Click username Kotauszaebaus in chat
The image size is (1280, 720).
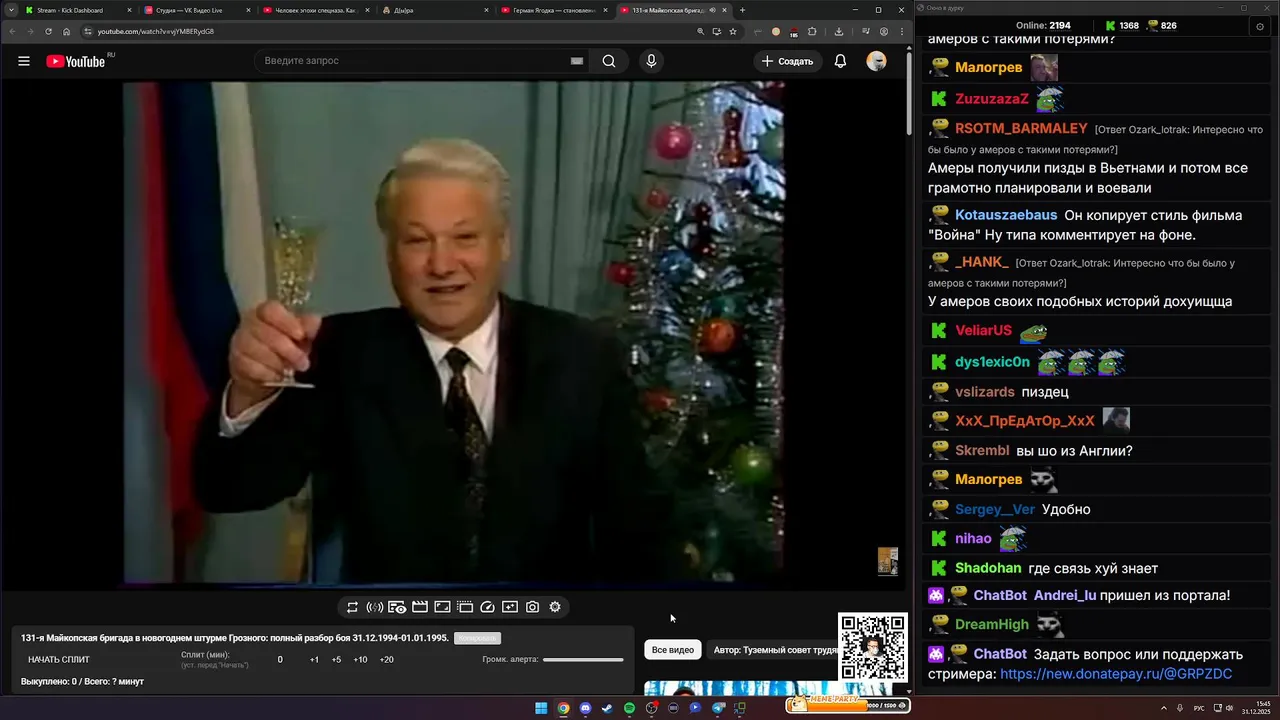click(1006, 215)
